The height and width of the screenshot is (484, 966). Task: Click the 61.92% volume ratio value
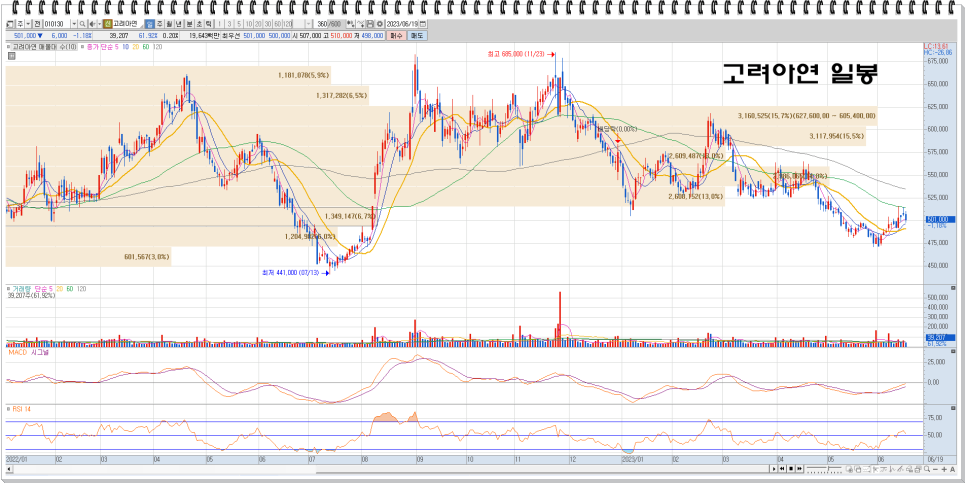pos(148,35)
